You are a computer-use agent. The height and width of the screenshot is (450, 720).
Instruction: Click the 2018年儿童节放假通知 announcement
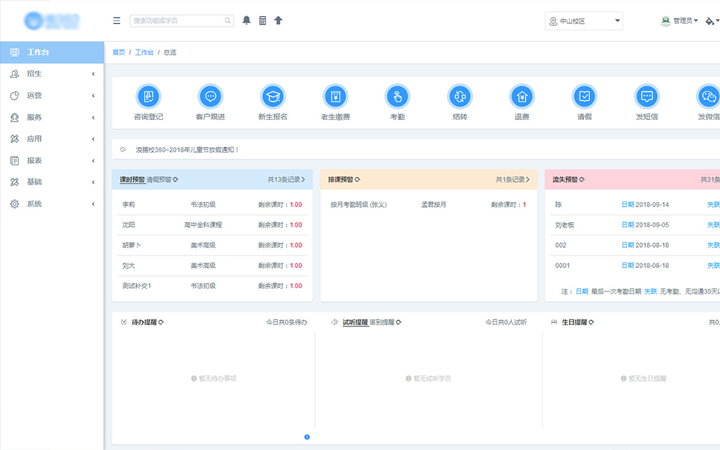[x=187, y=150]
